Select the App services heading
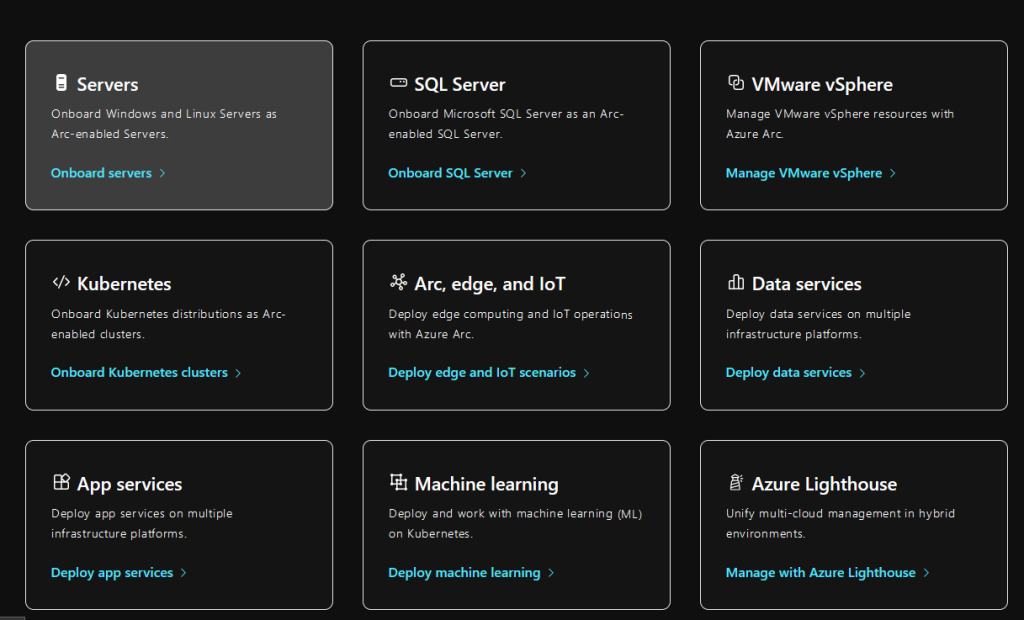This screenshot has width=1024, height=620. pos(129,484)
